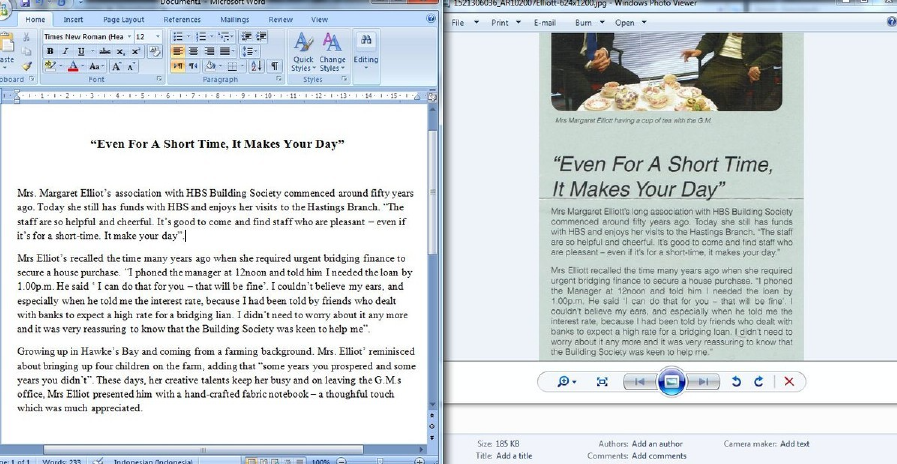Switch to the References tab

coord(182,19)
